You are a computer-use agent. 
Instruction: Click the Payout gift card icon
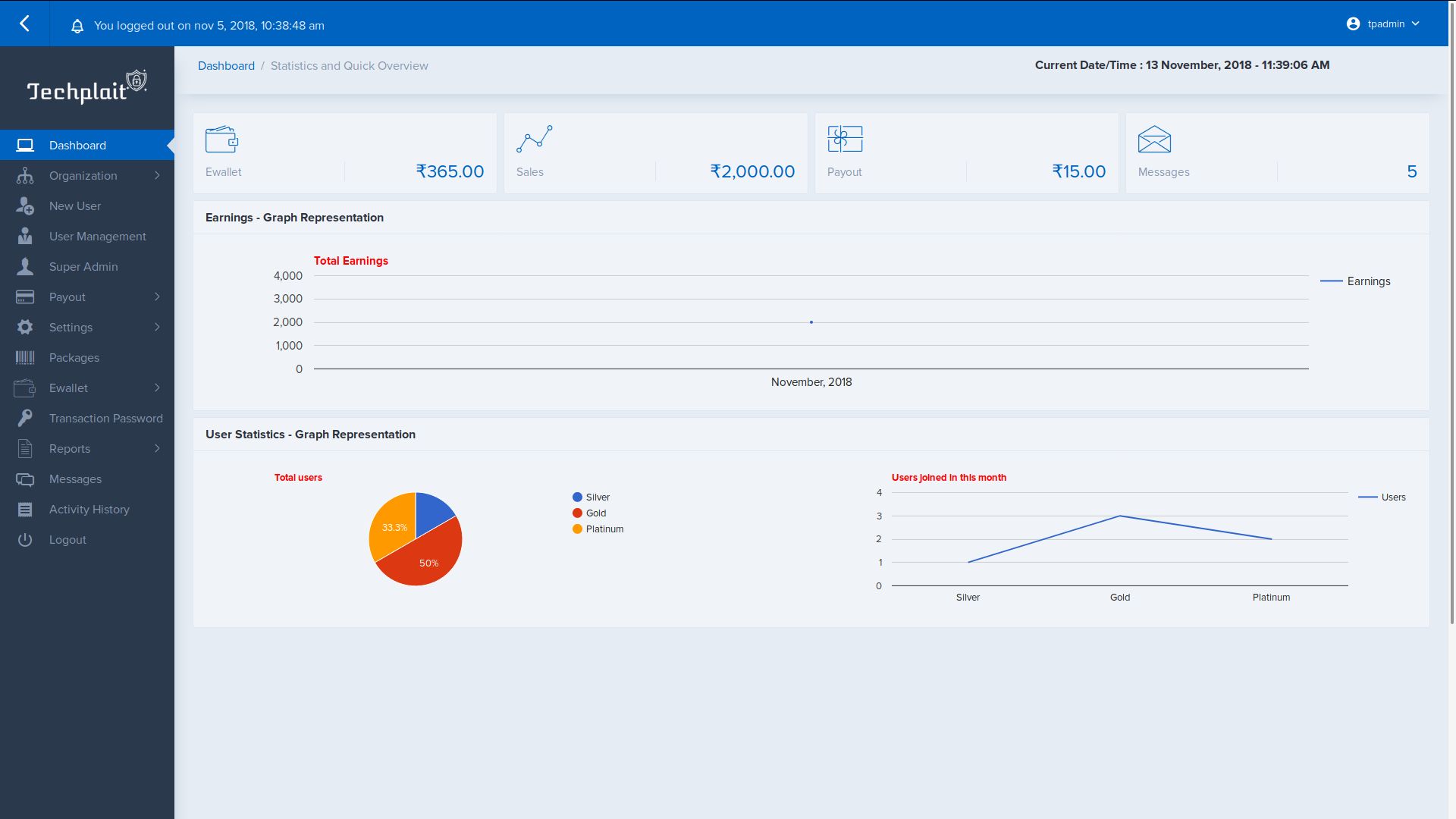[845, 140]
